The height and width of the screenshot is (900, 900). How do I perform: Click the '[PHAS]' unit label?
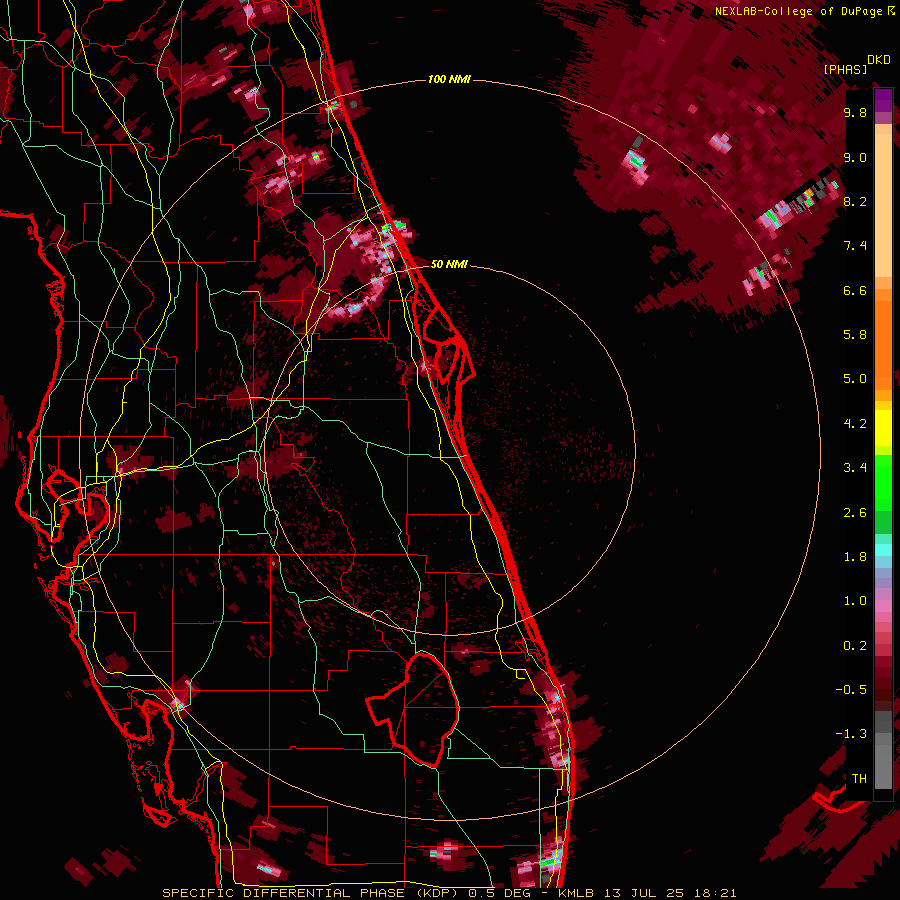pos(845,69)
